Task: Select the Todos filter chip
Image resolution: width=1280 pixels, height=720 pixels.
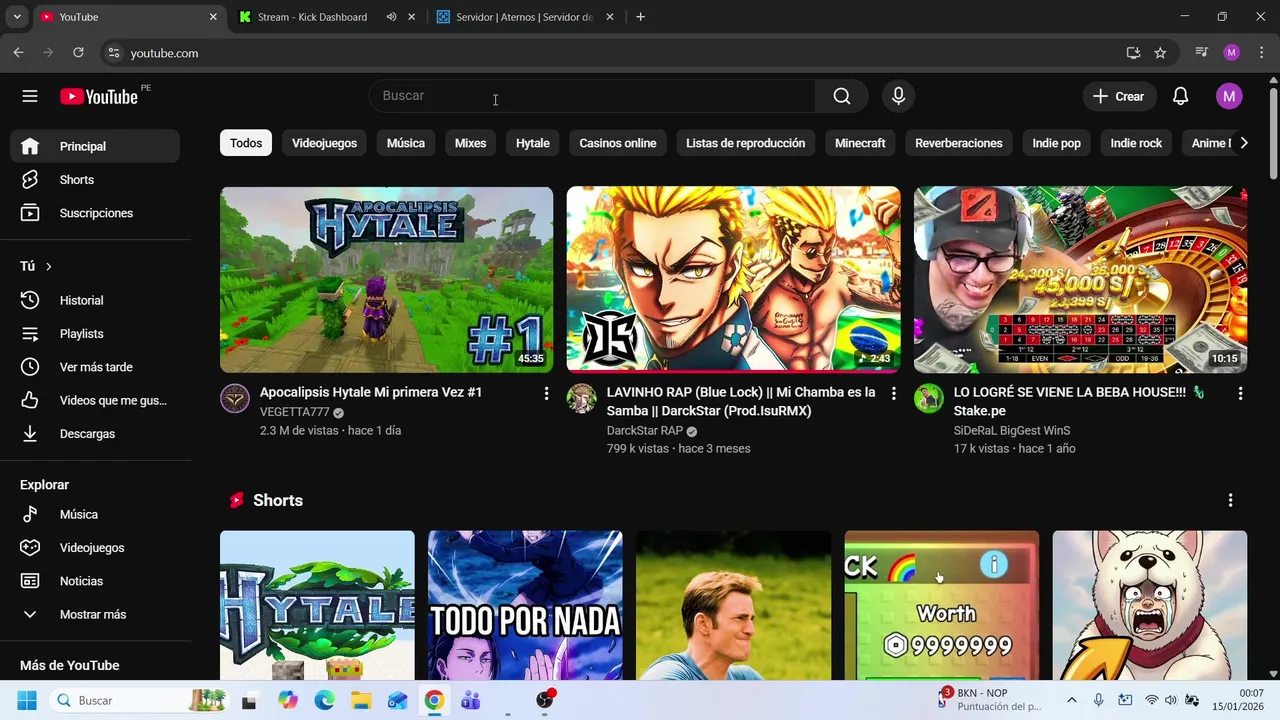Action: point(246,143)
